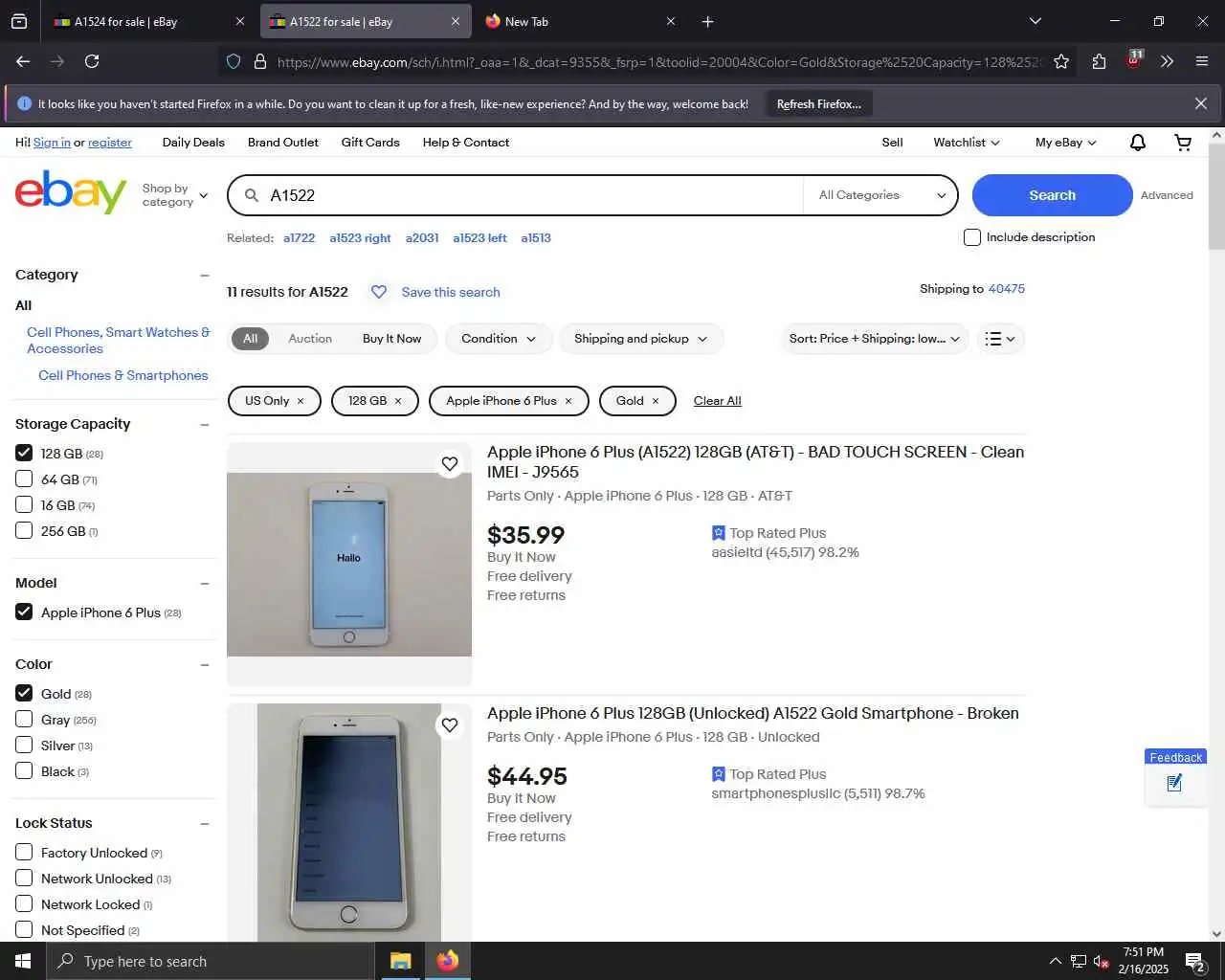Open the Daily Deals menu link
This screenshot has height=980, width=1225.
193,143
